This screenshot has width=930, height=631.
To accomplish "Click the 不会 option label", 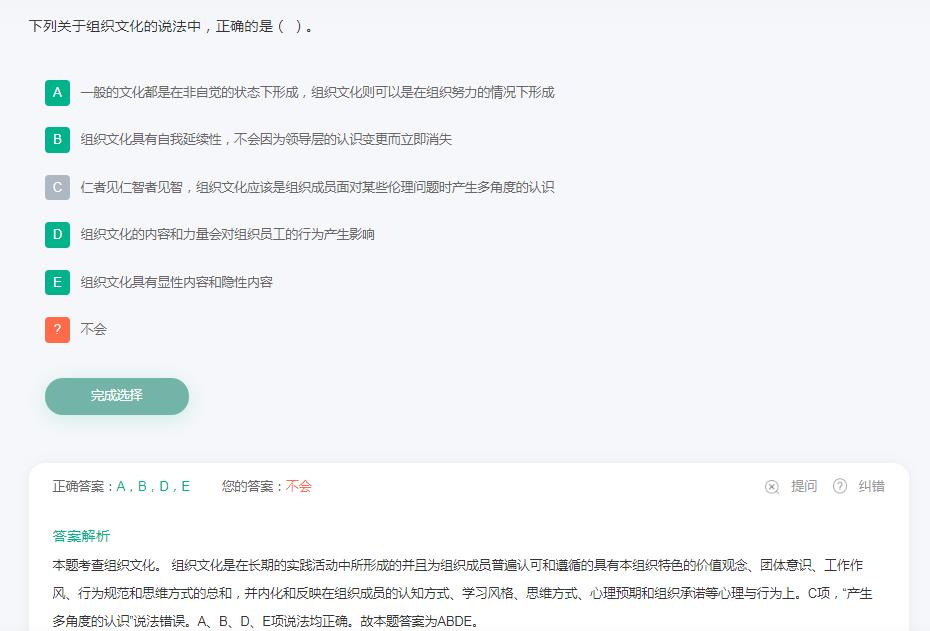I will pyautogui.click(x=94, y=329).
